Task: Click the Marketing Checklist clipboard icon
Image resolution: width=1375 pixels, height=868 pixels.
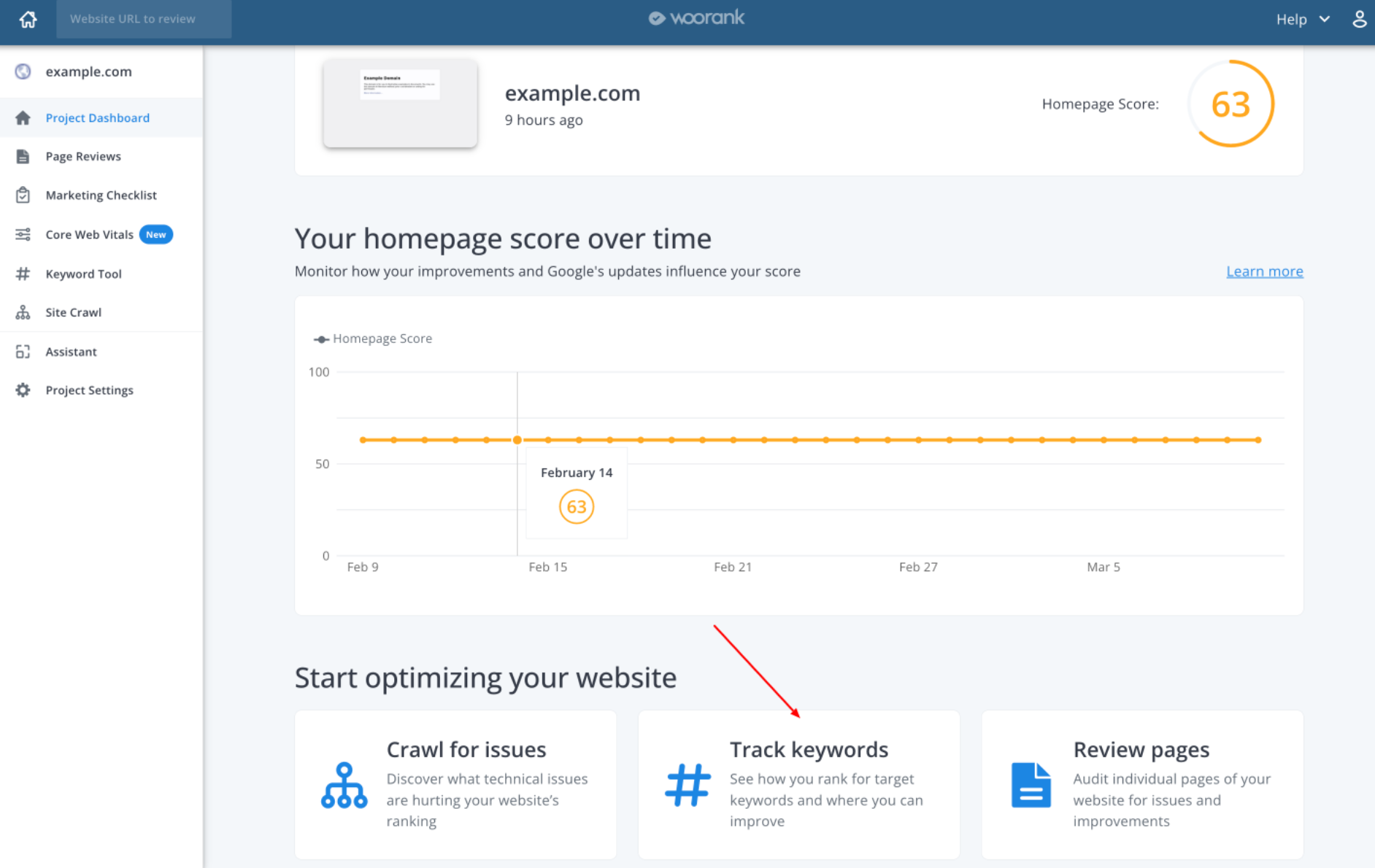Action: click(x=23, y=195)
